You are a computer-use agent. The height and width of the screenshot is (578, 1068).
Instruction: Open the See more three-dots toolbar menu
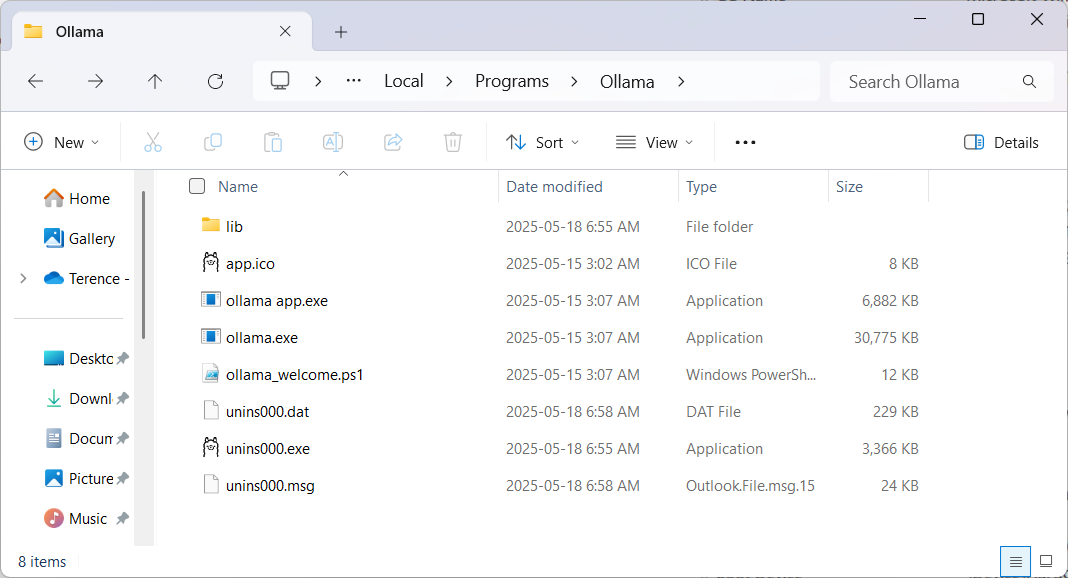745,142
